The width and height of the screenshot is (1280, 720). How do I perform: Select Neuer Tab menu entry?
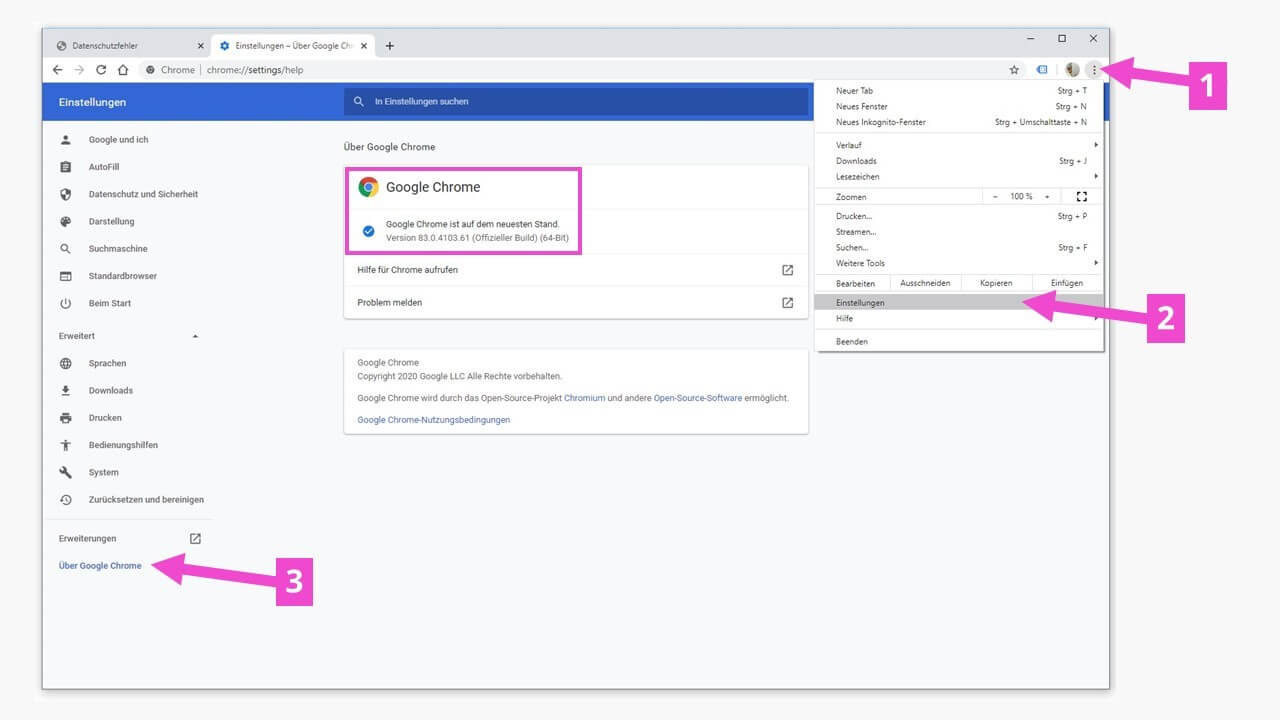pyautogui.click(x=959, y=91)
